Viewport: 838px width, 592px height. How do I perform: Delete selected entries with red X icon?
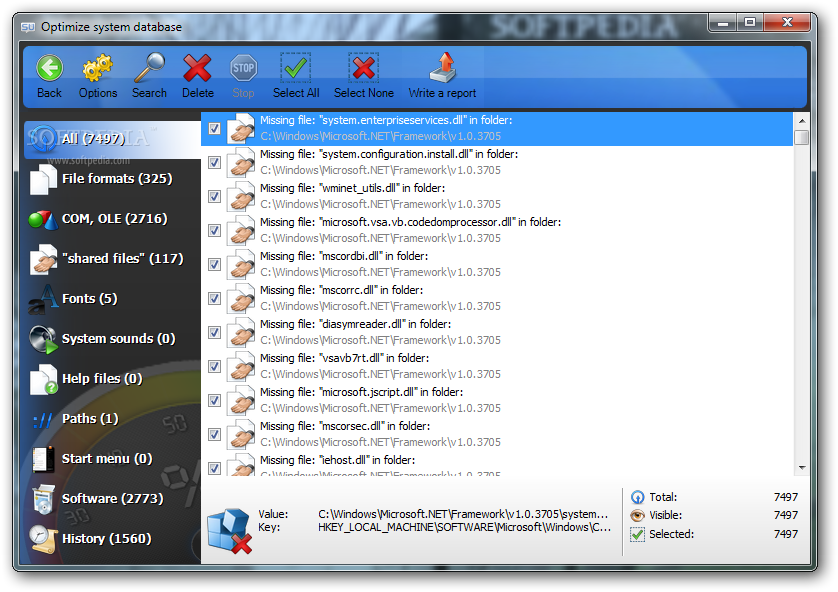click(x=197, y=68)
